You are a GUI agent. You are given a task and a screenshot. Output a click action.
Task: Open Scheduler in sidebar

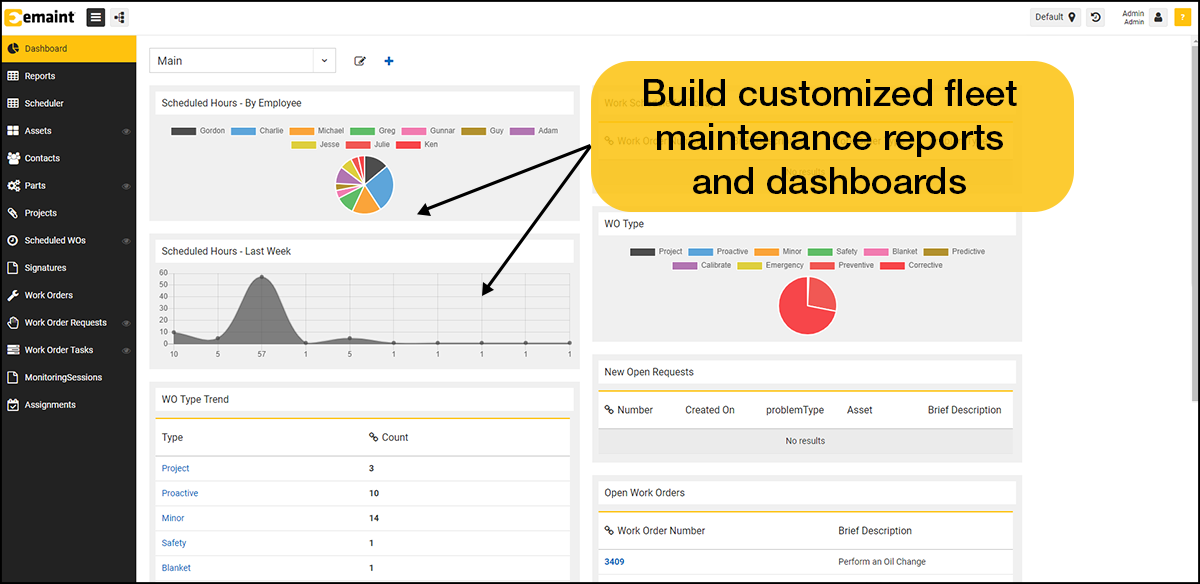point(68,103)
